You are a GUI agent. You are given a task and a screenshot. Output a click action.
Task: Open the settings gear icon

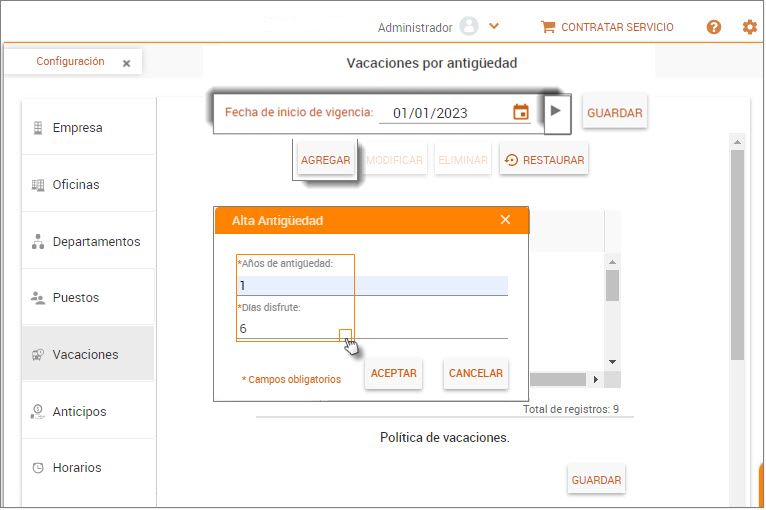click(749, 27)
